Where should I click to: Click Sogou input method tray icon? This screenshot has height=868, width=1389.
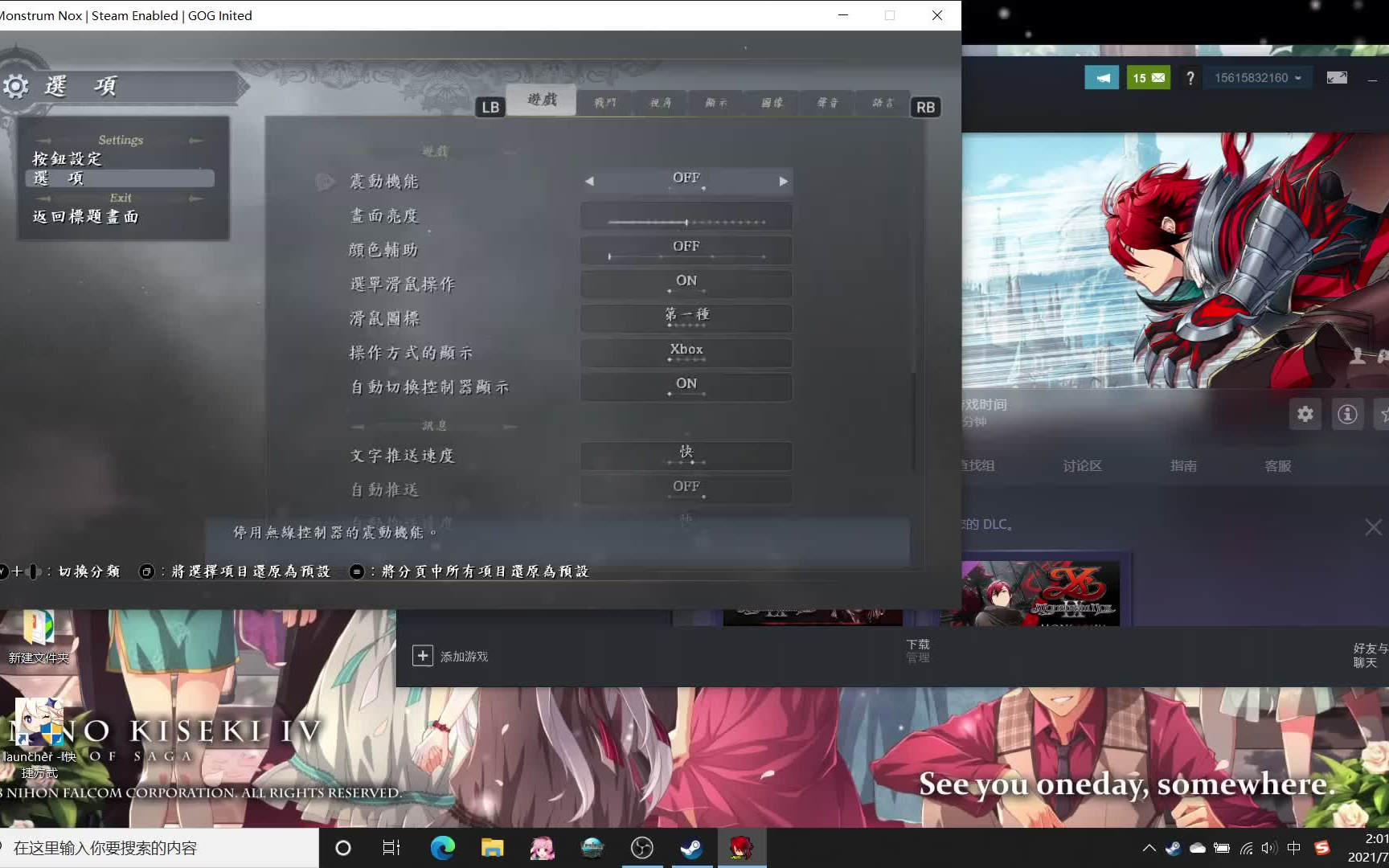tap(1322, 848)
